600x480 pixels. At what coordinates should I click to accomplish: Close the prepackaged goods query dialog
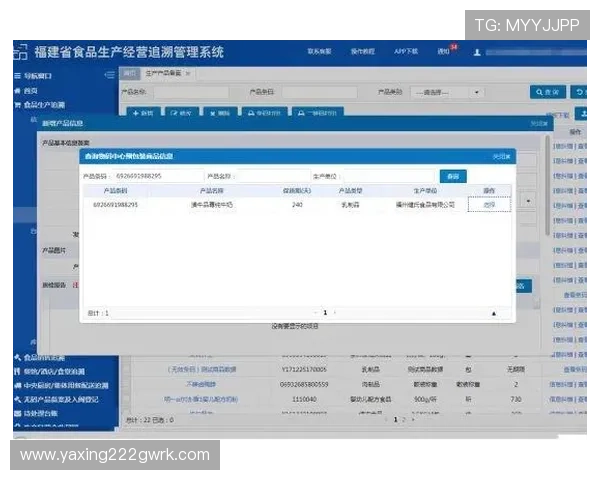501,157
